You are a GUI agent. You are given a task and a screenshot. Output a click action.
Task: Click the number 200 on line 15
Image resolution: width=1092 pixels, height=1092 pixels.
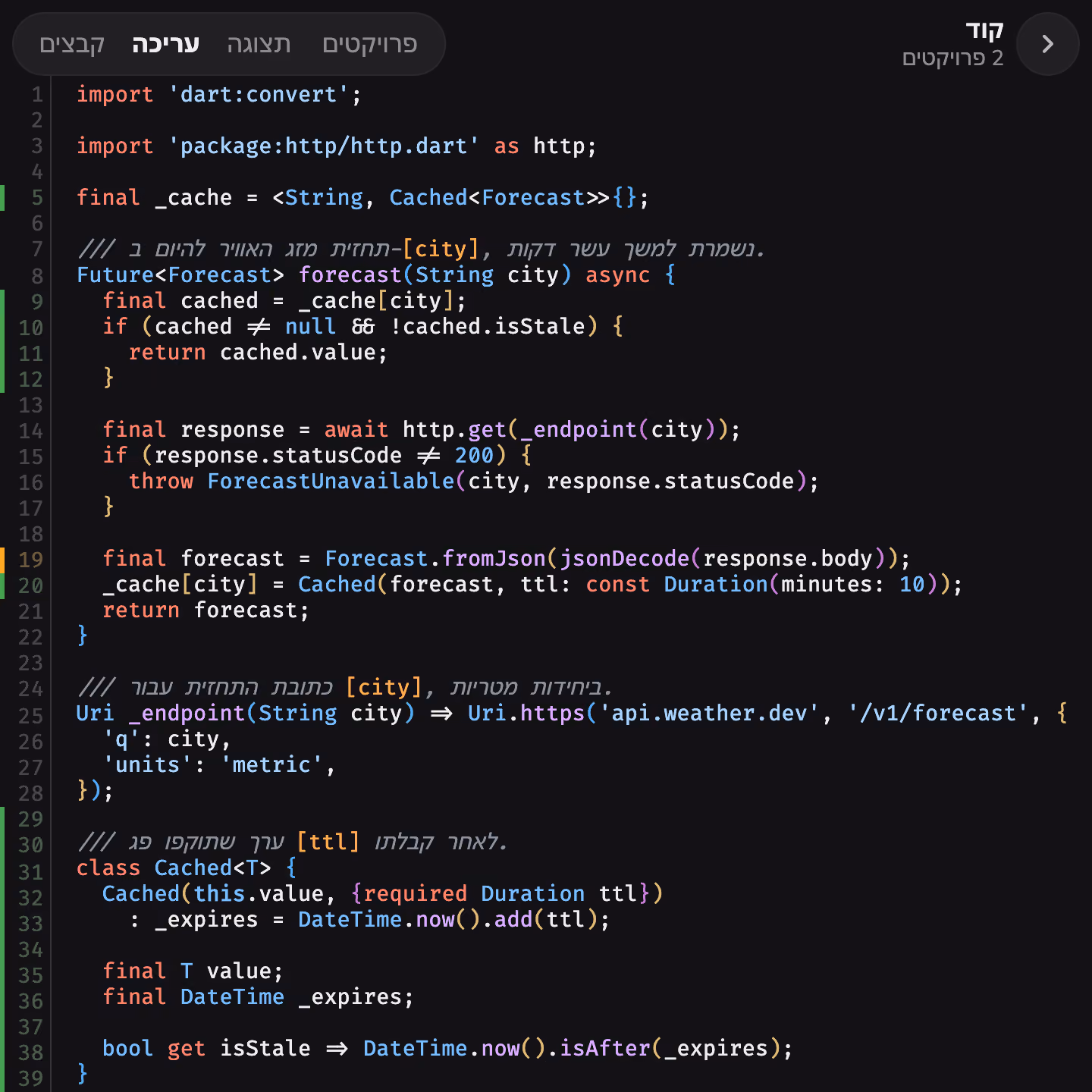point(474,456)
